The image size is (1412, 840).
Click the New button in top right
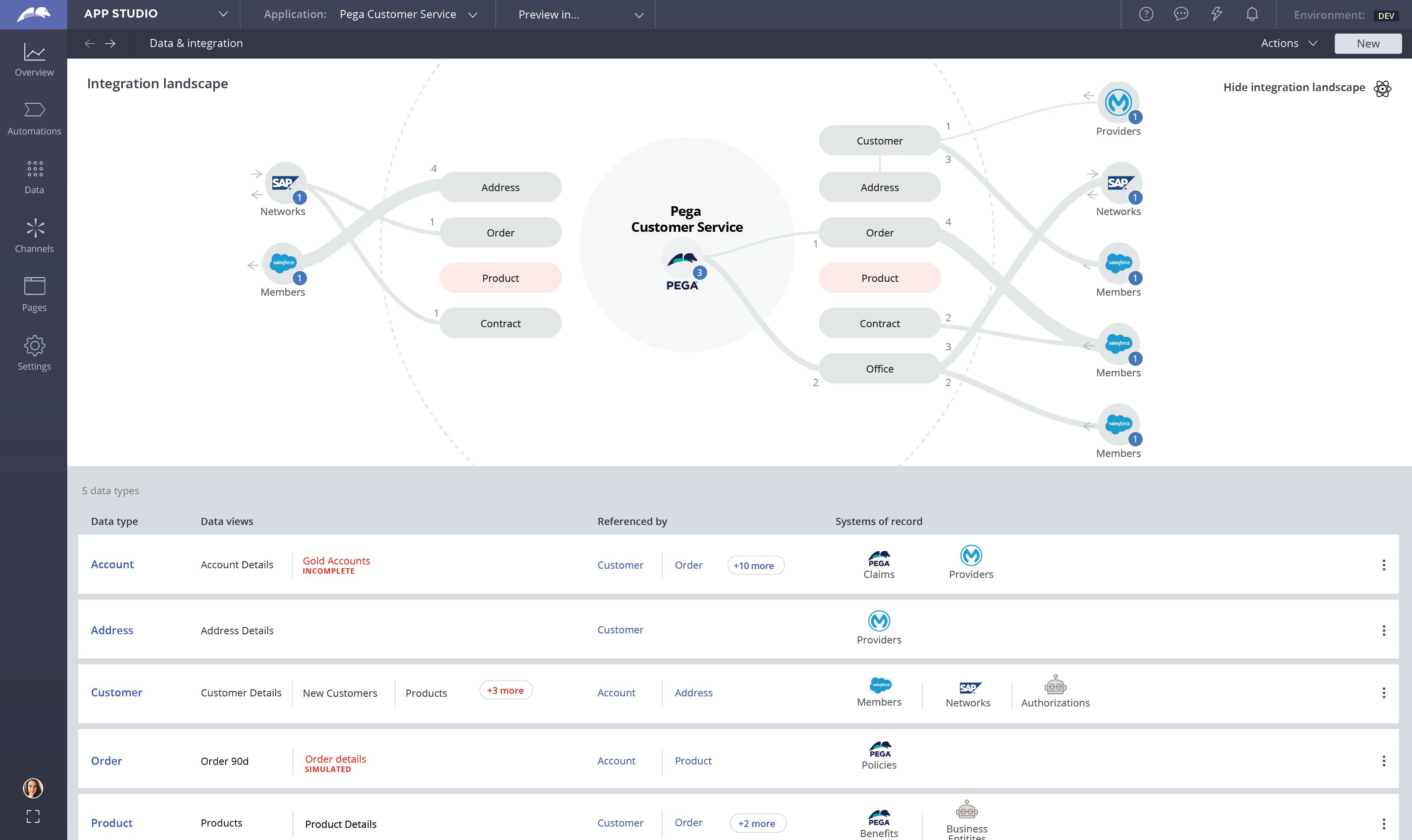click(x=1367, y=42)
